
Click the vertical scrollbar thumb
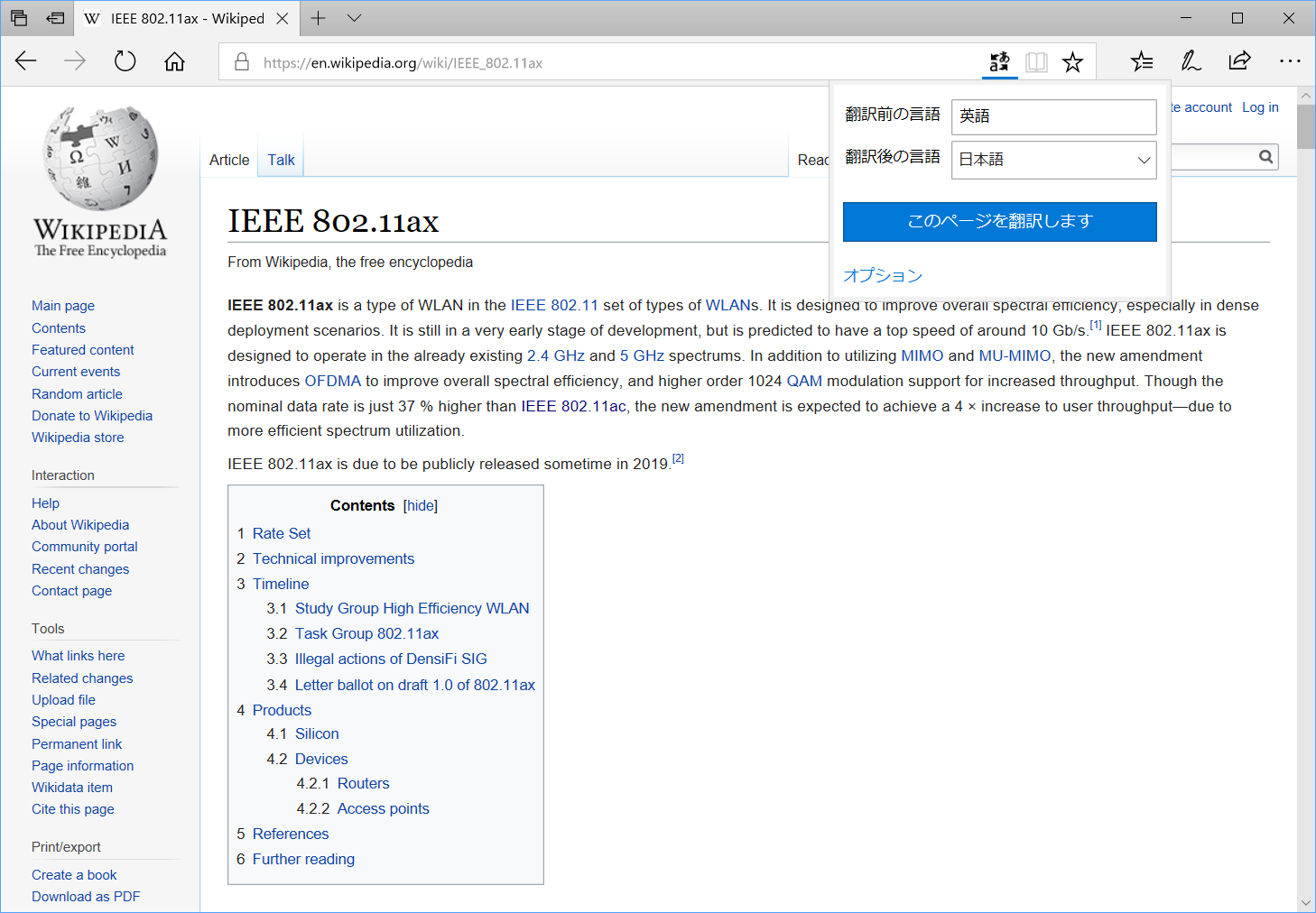[x=1306, y=126]
